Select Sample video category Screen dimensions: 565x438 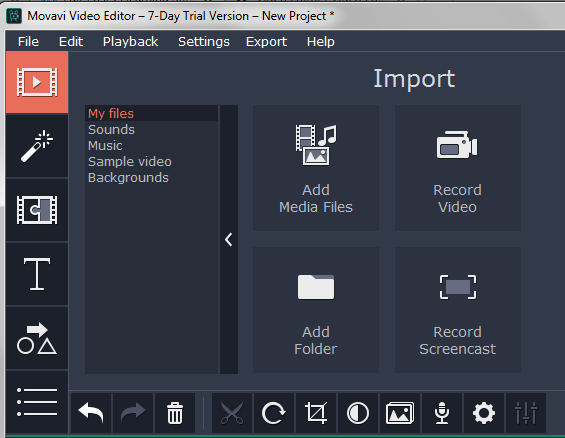coord(151,161)
